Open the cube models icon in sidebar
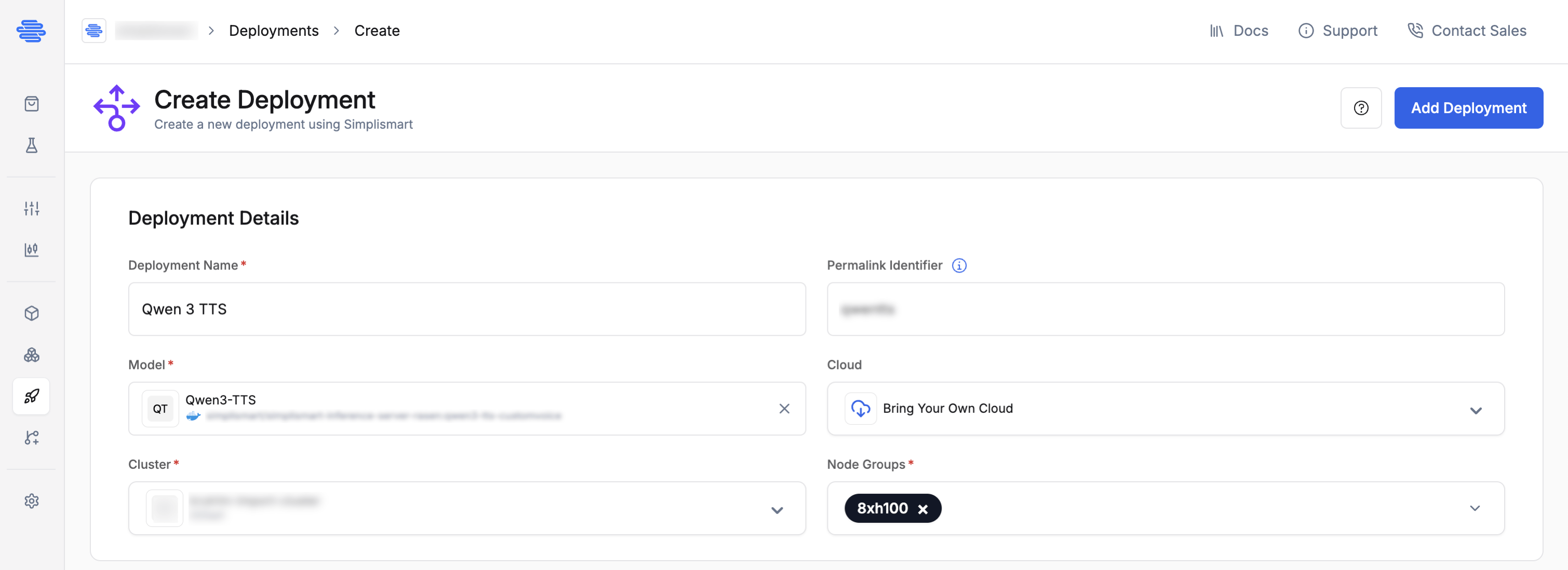Viewport: 1568px width, 570px height. coord(32,313)
